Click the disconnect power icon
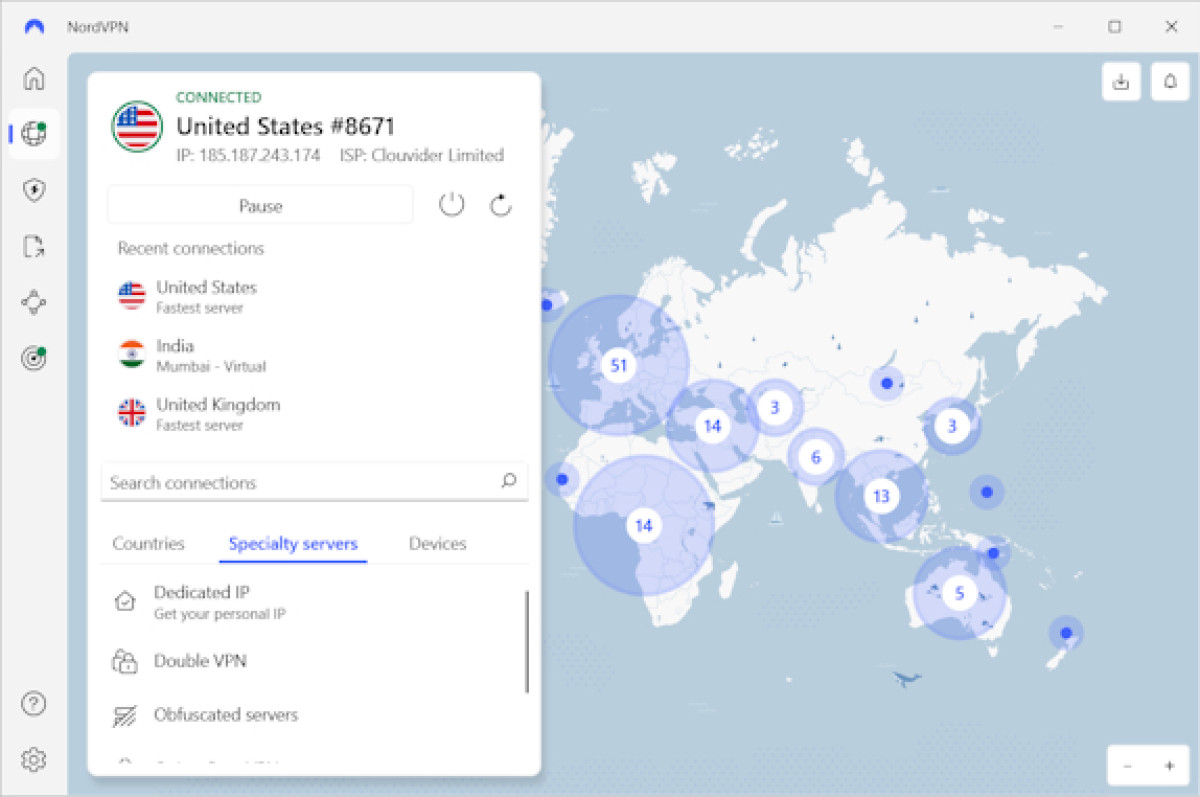Image resolution: width=1200 pixels, height=797 pixels. coord(452,206)
